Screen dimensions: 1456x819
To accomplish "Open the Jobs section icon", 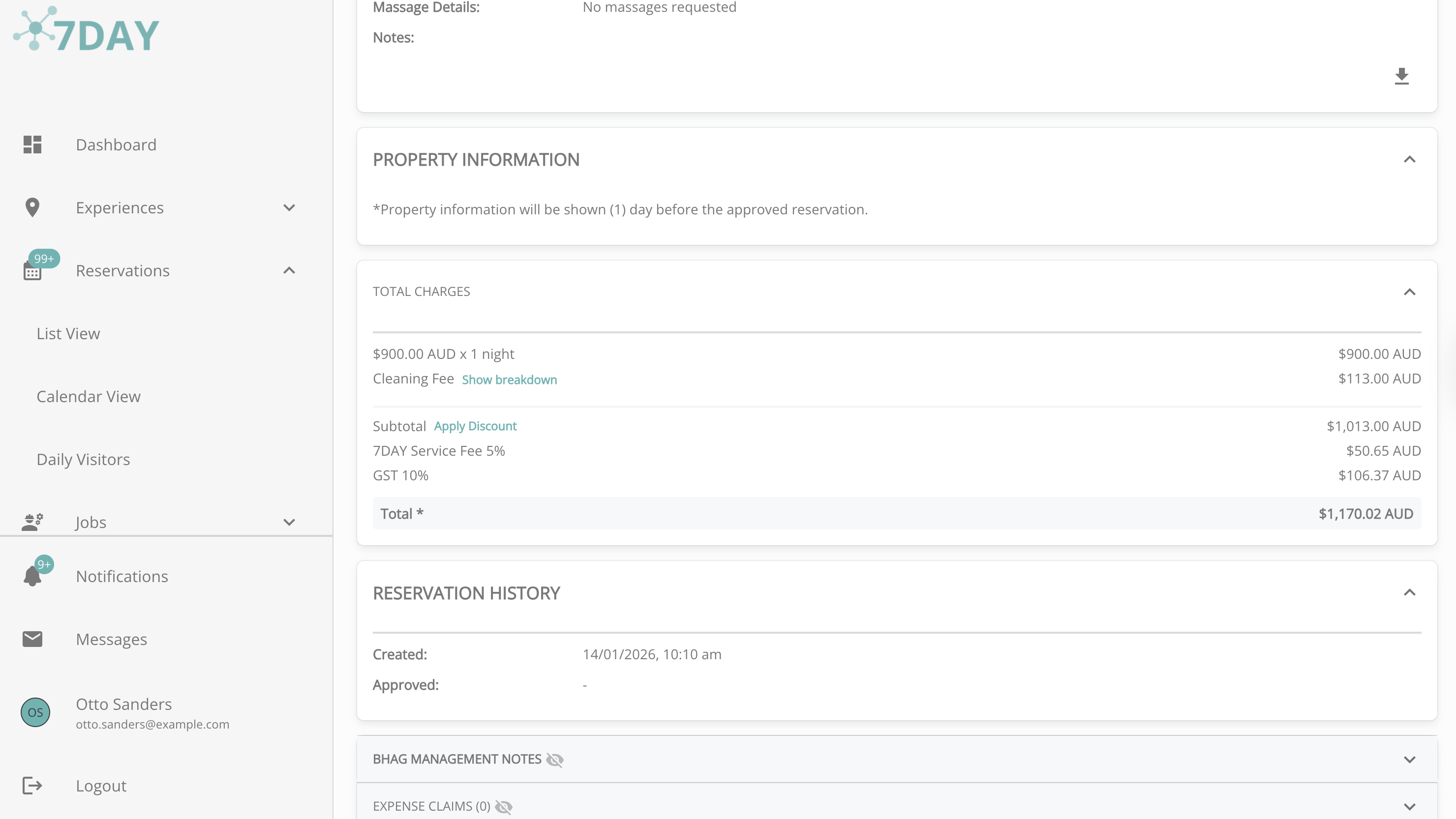I will pos(31,521).
